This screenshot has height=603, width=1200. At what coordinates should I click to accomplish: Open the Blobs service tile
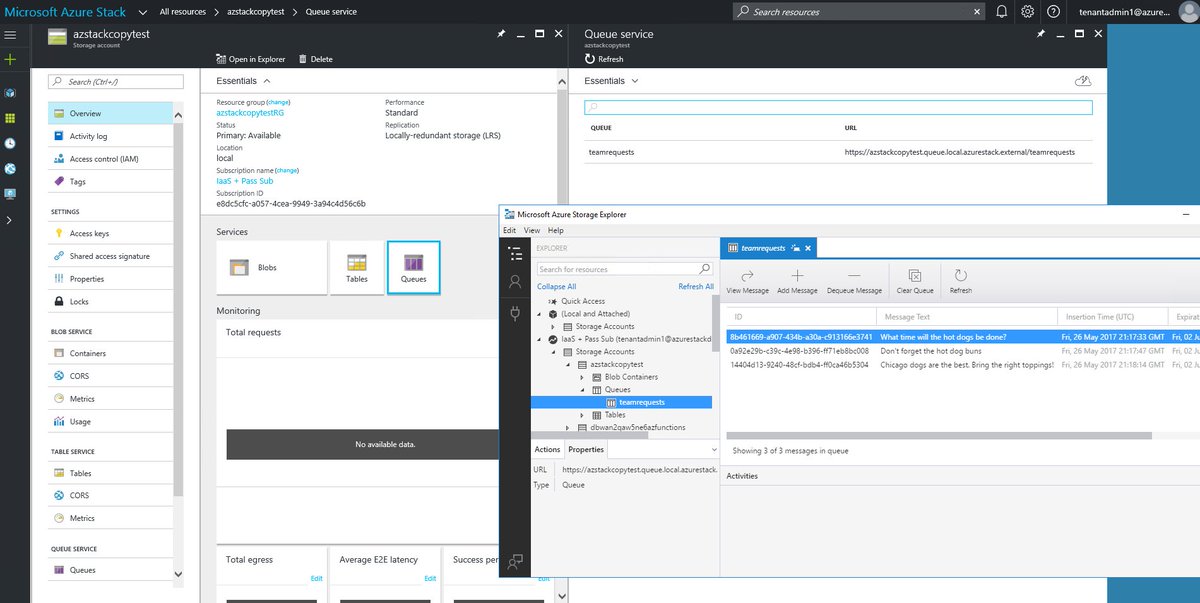[x=272, y=267]
